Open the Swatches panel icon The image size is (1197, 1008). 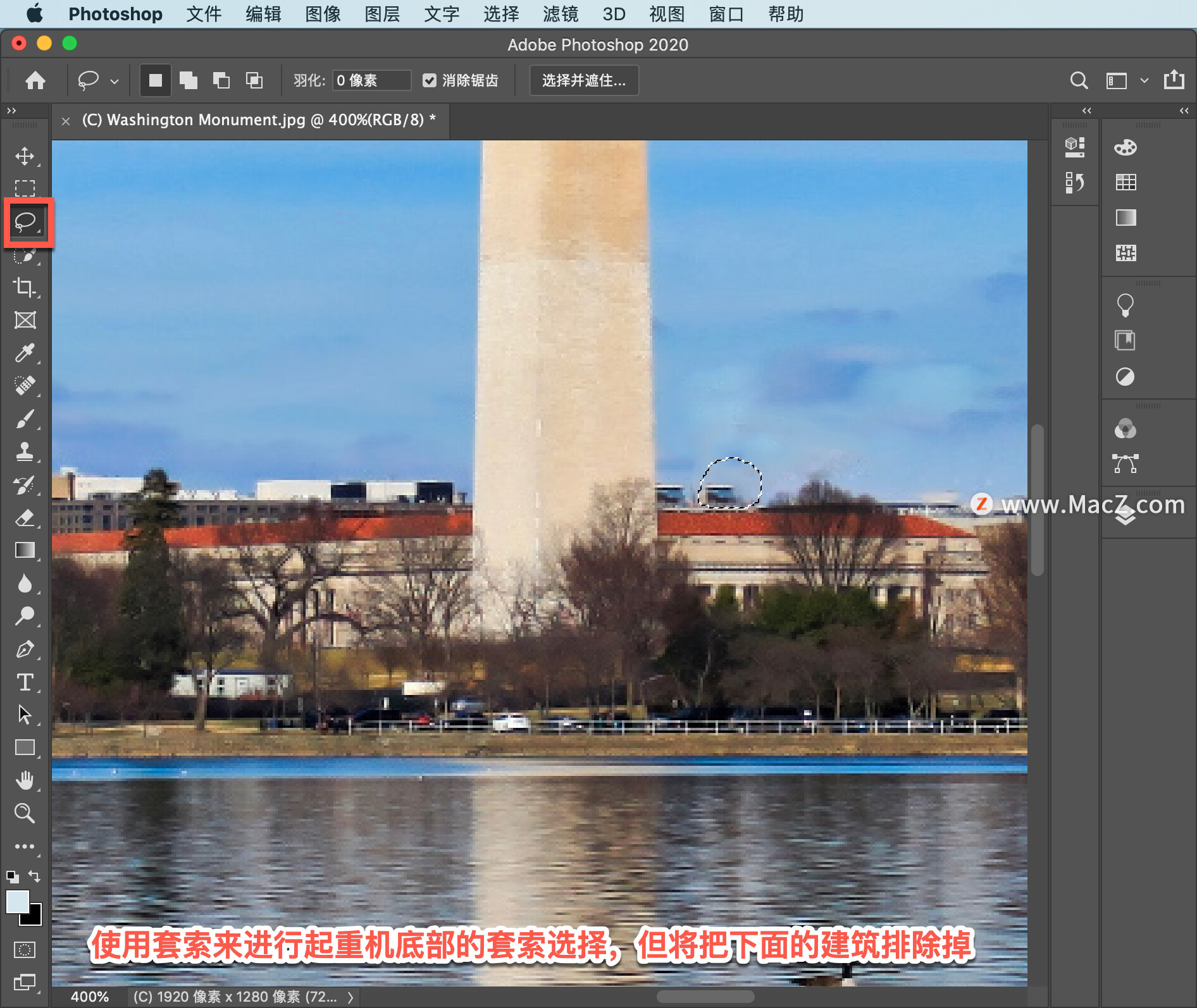(x=1126, y=183)
